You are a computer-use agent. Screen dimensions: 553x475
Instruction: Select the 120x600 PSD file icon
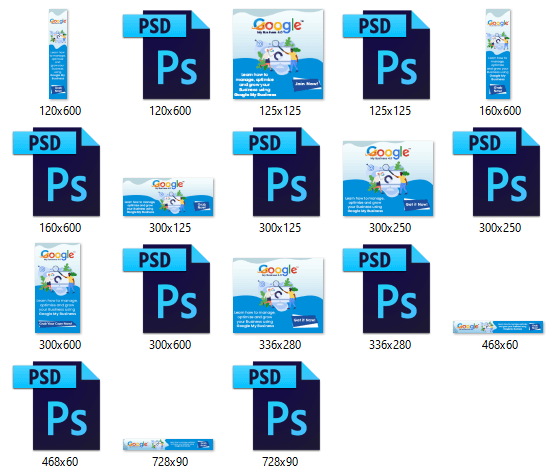click(166, 55)
